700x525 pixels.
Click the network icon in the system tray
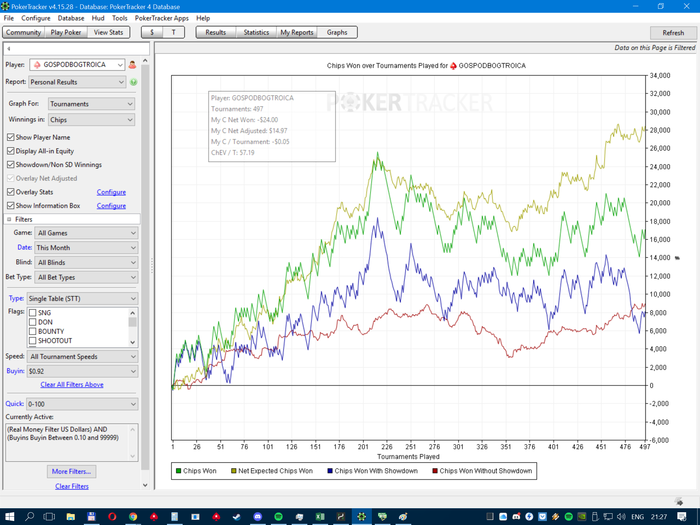[608, 517]
